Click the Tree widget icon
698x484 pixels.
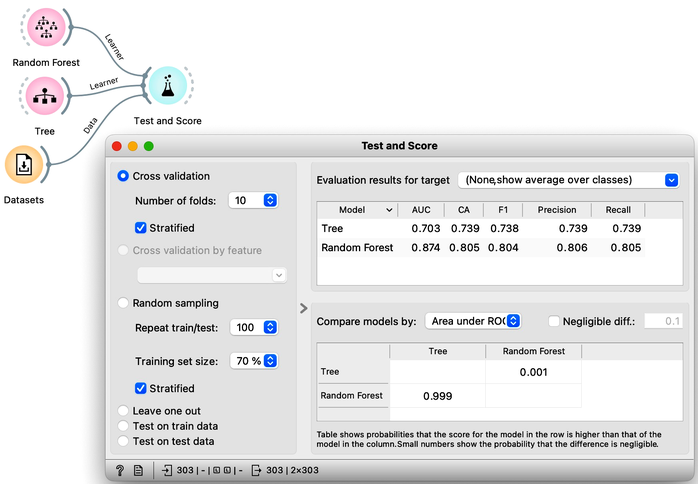45,96
